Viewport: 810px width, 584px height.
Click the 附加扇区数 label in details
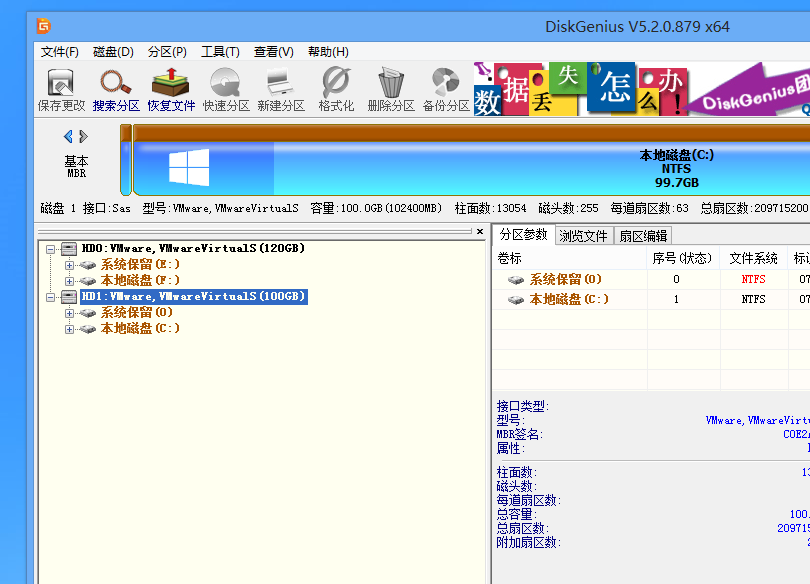[x=528, y=542]
